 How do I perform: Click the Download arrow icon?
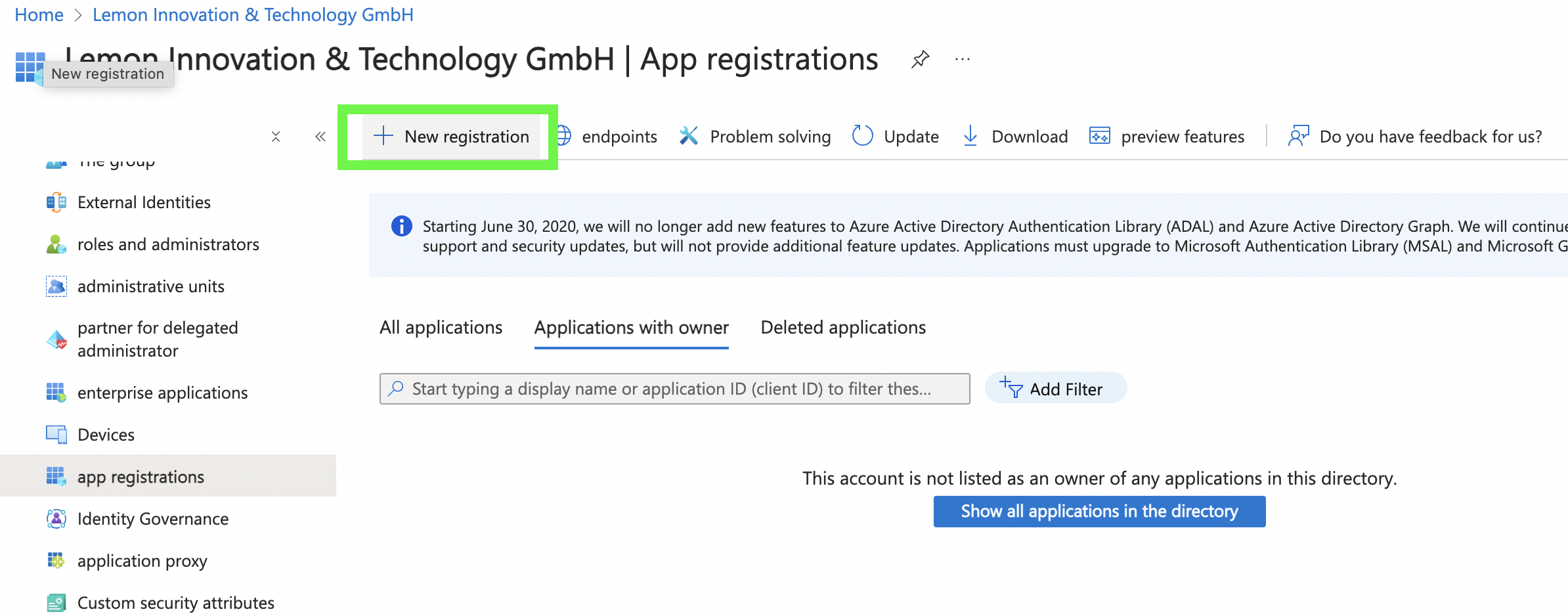click(970, 136)
